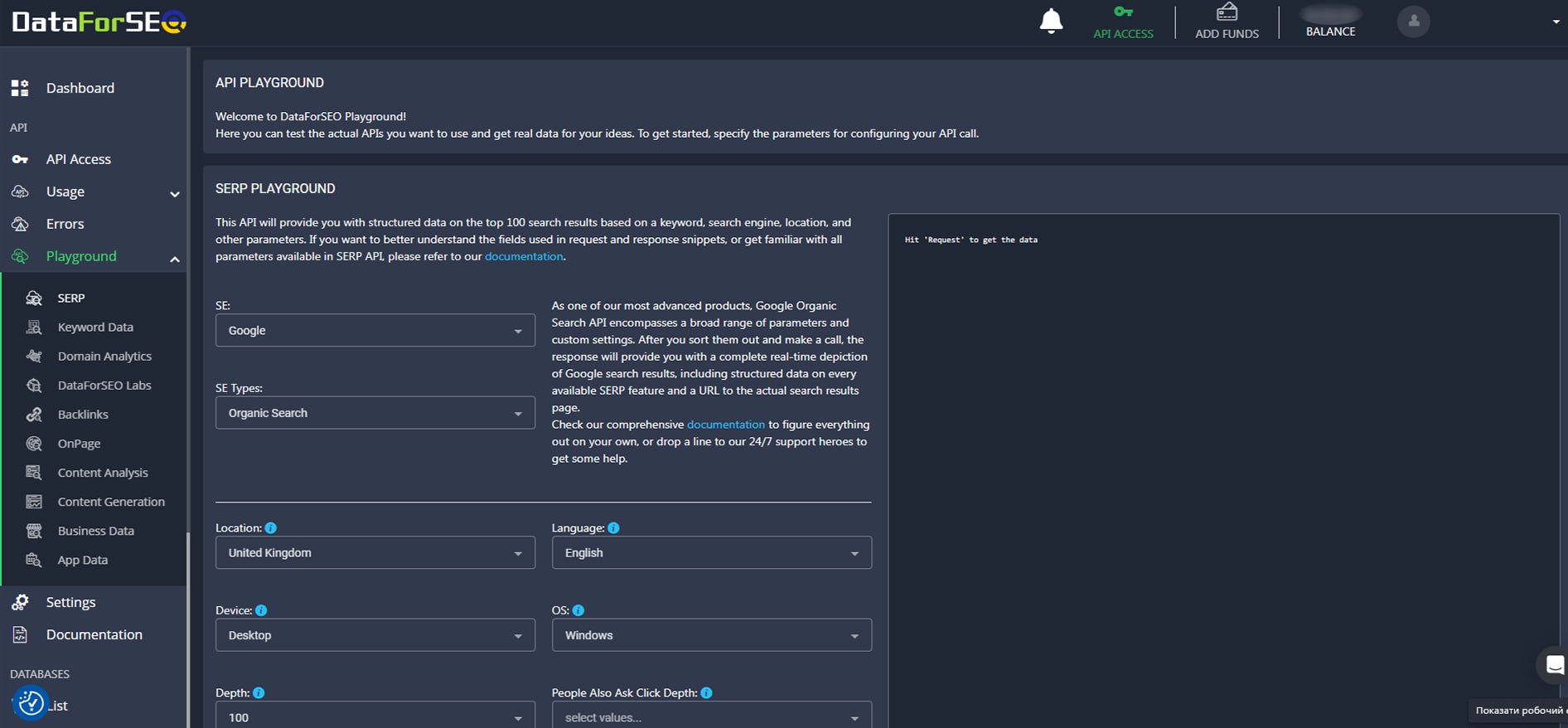Select Content Generation in Playground menu

coord(111,502)
